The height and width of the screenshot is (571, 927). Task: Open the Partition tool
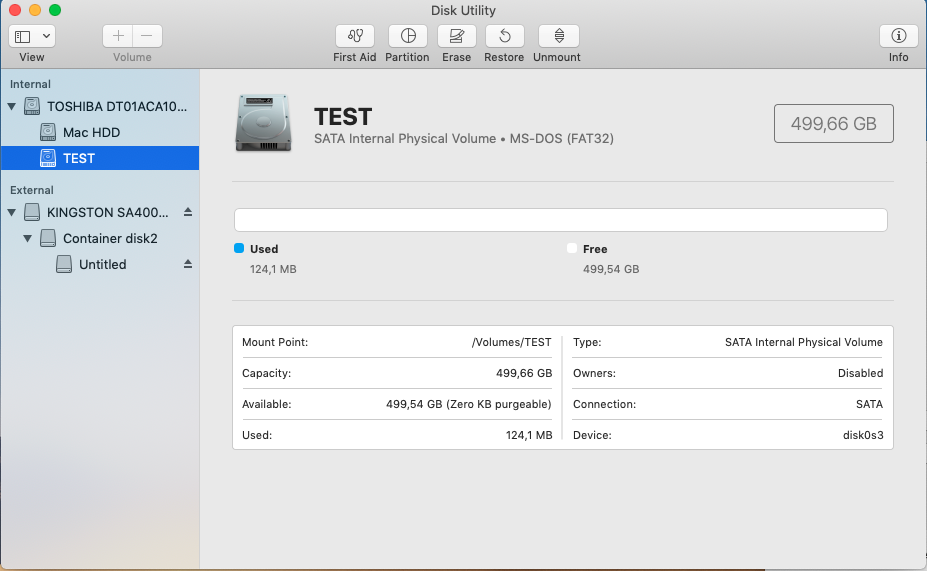[408, 36]
